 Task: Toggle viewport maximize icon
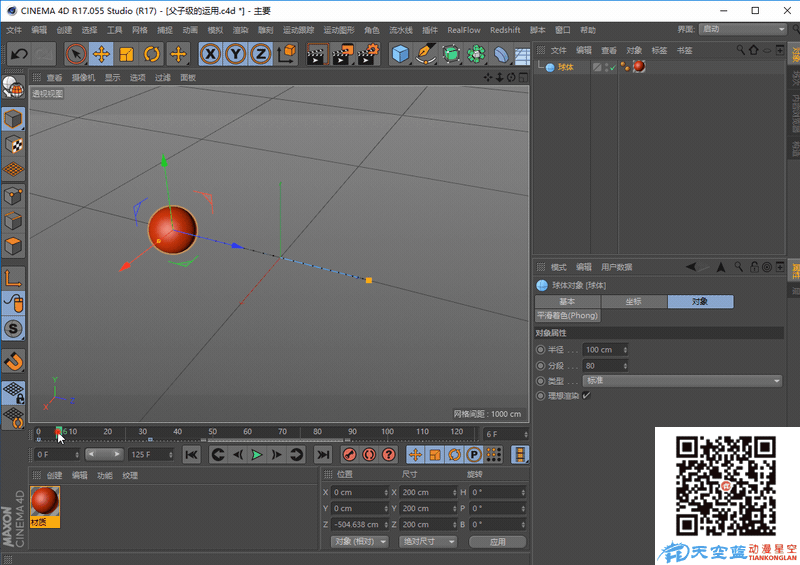click(523, 78)
